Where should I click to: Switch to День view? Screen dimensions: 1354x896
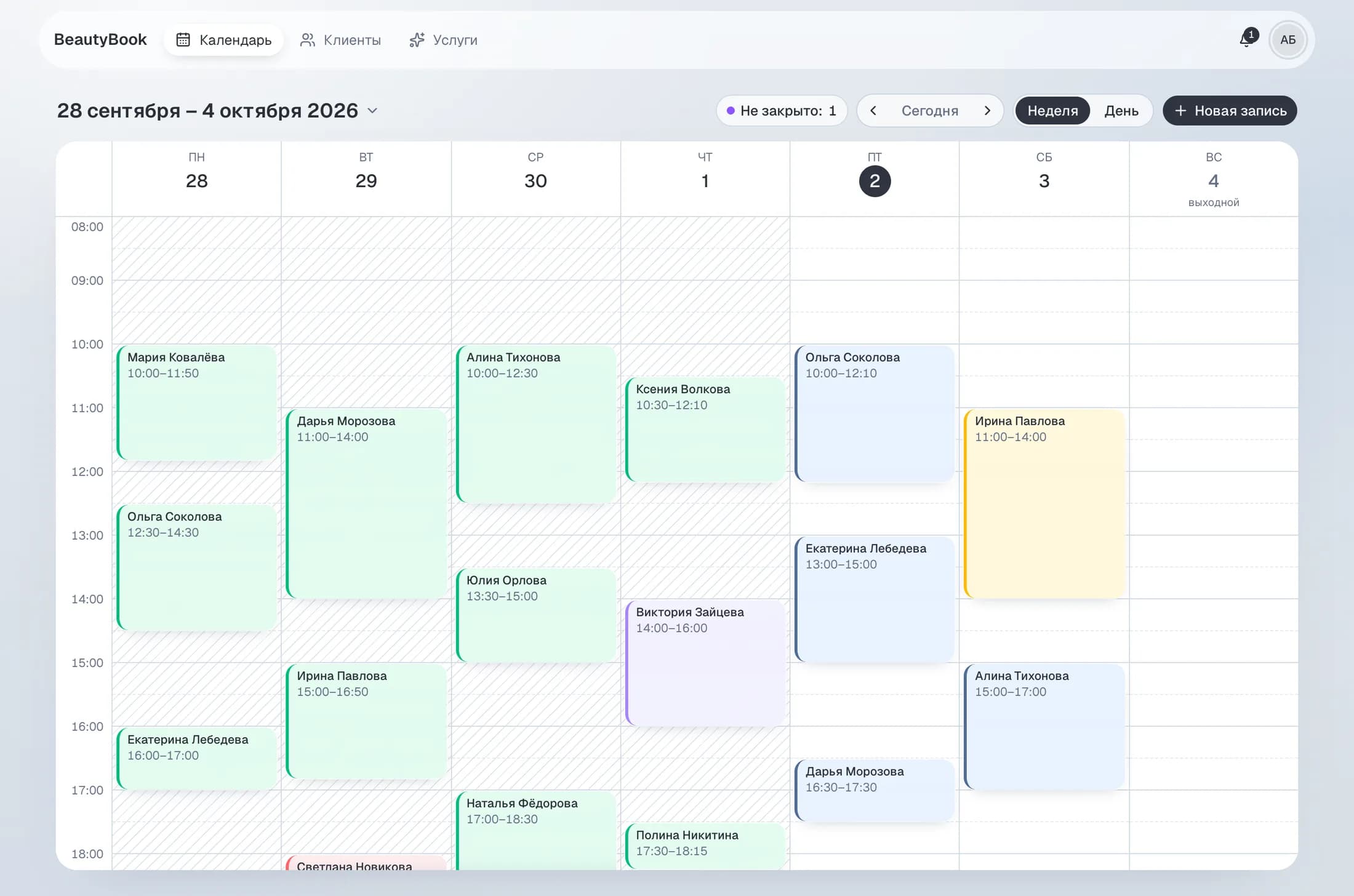pyautogui.click(x=1121, y=111)
